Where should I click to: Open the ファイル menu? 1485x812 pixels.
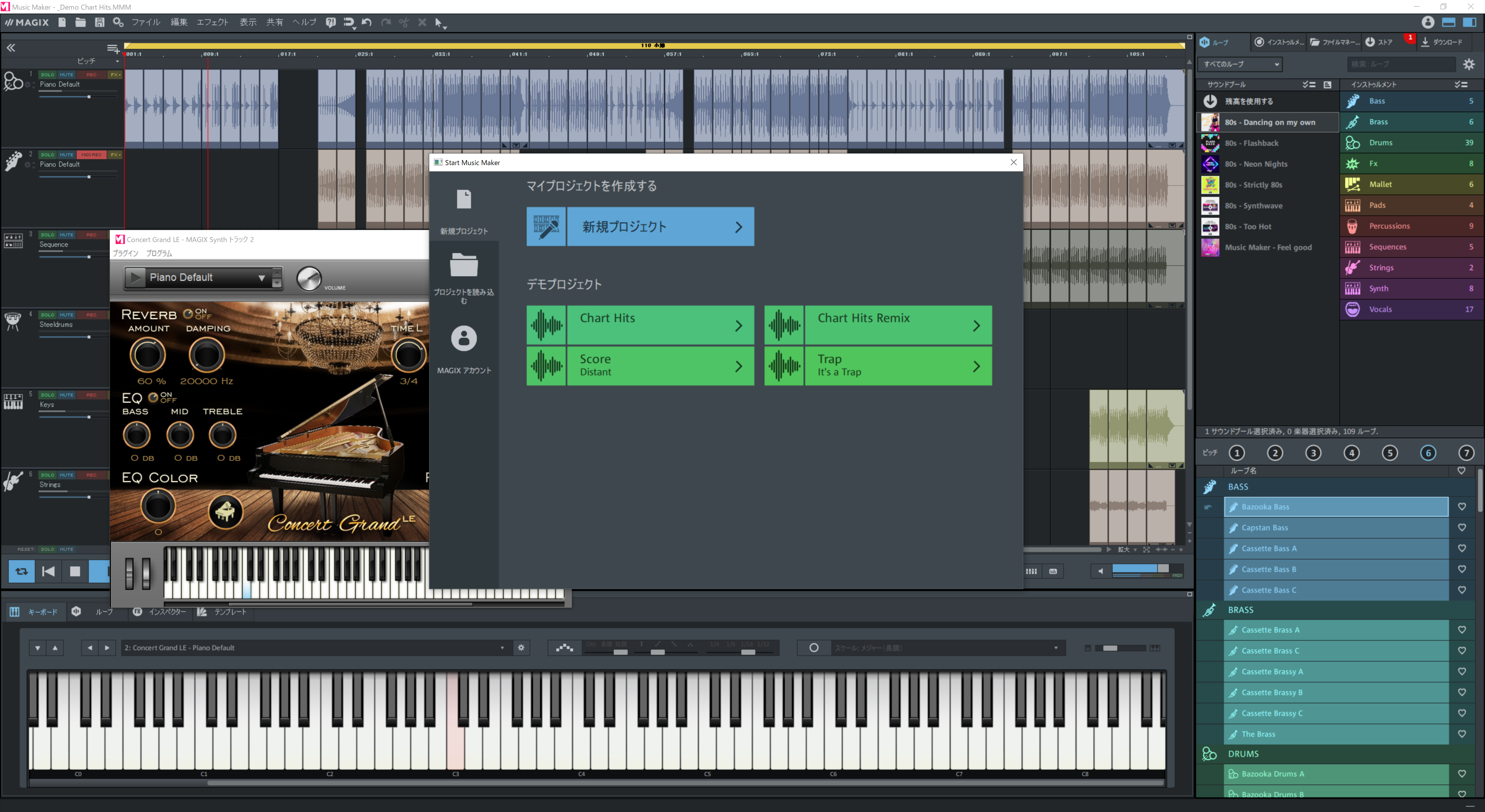point(145,22)
